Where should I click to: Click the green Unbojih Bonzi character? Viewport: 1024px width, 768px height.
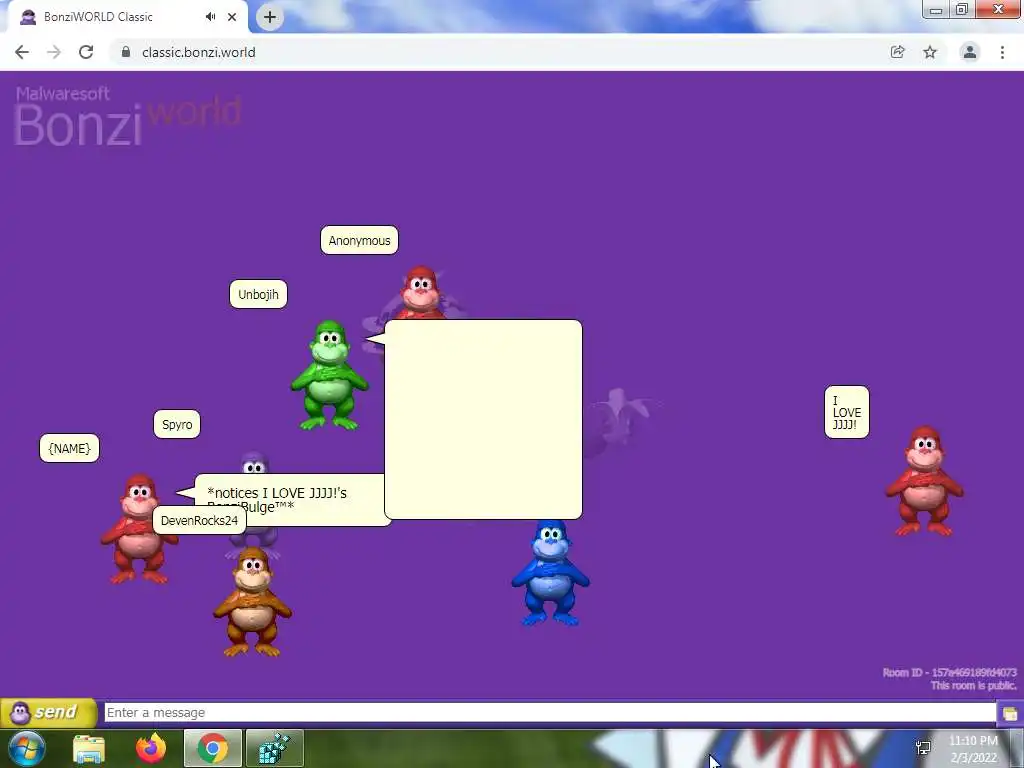tap(329, 375)
